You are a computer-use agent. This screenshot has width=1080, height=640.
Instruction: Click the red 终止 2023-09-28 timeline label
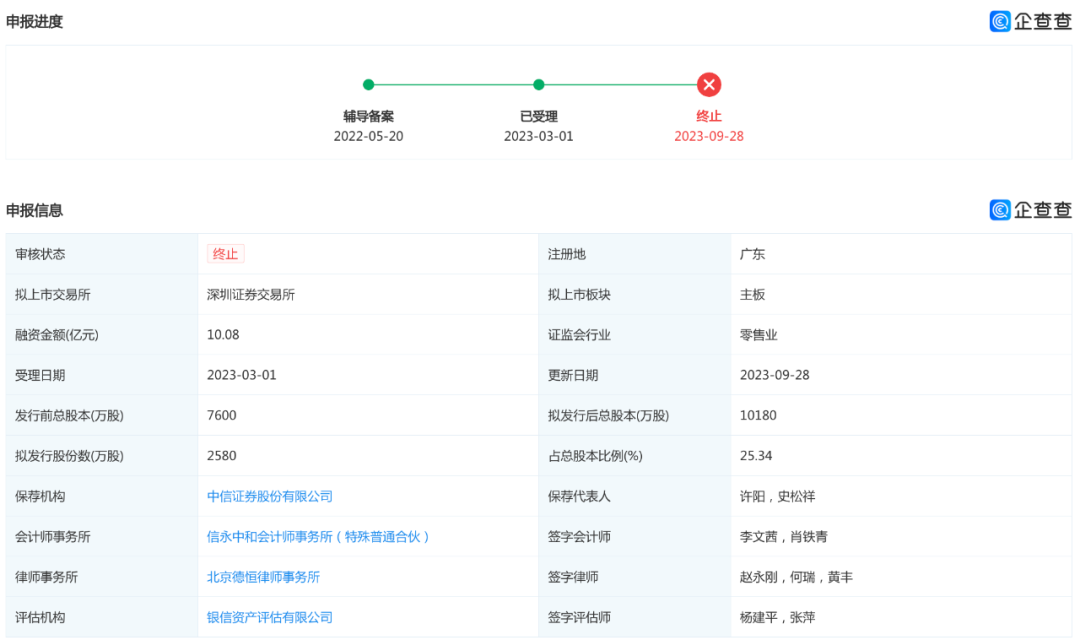(x=709, y=126)
